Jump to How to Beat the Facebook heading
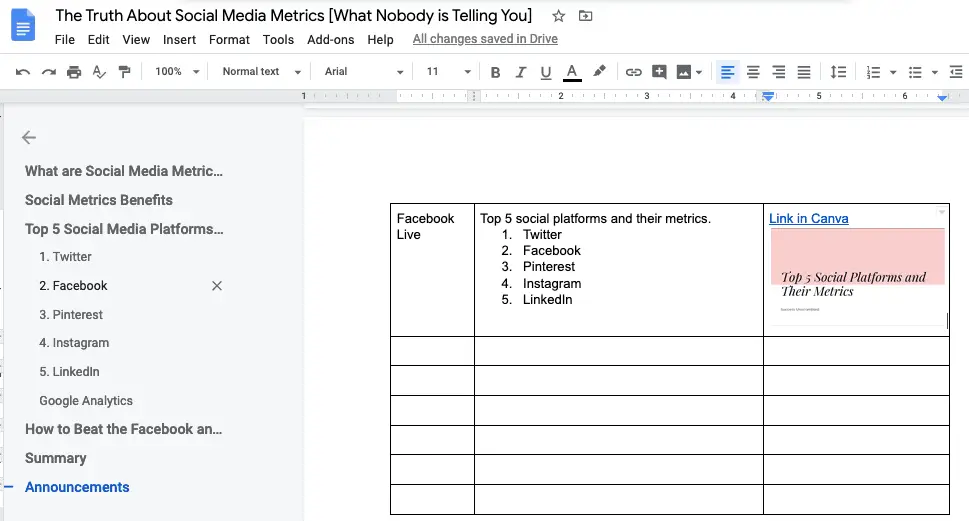The width and height of the screenshot is (969, 521). 124,430
